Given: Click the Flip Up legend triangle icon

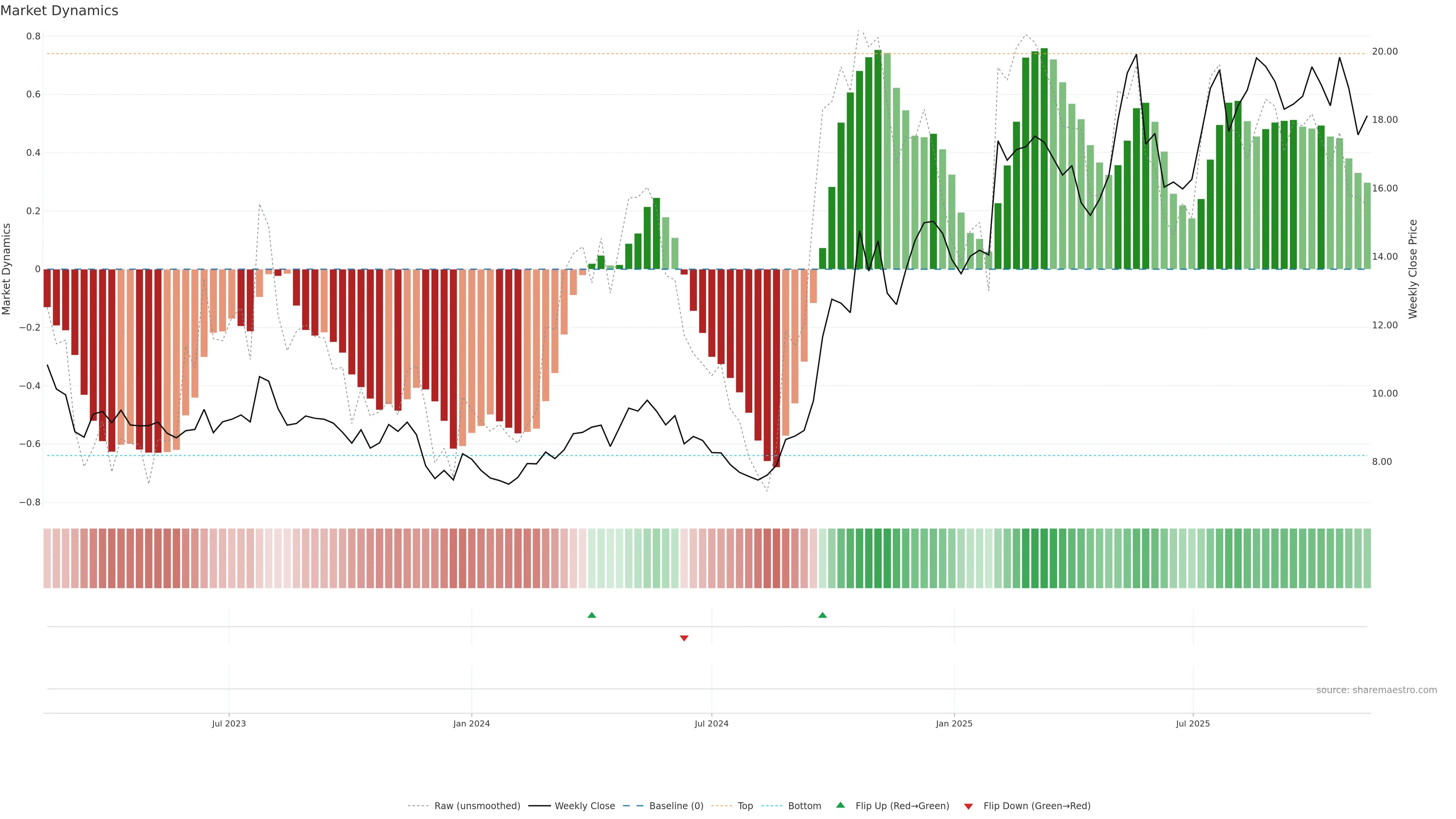Looking at the screenshot, I should pos(841,805).
